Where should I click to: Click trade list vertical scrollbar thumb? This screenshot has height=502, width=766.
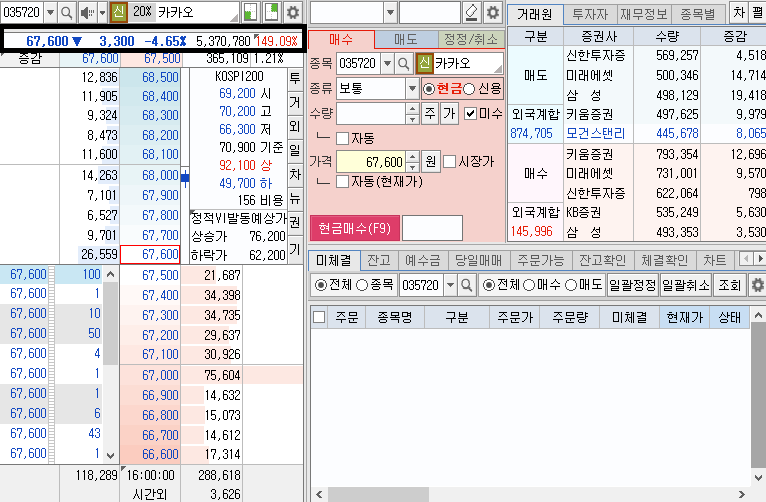point(111,323)
